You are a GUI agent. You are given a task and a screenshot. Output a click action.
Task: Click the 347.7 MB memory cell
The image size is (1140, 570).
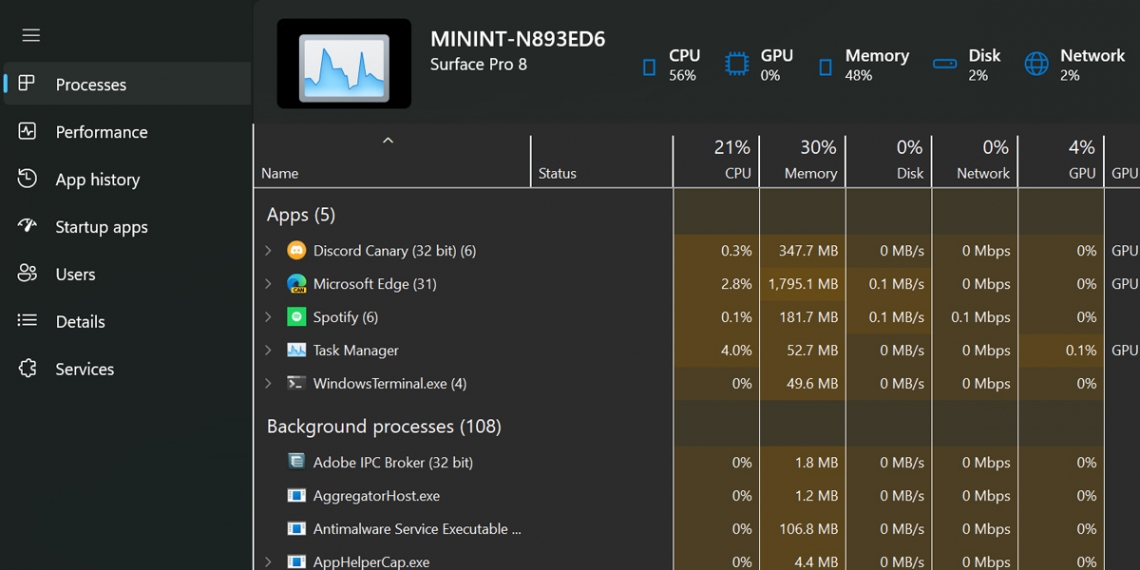click(x=803, y=251)
